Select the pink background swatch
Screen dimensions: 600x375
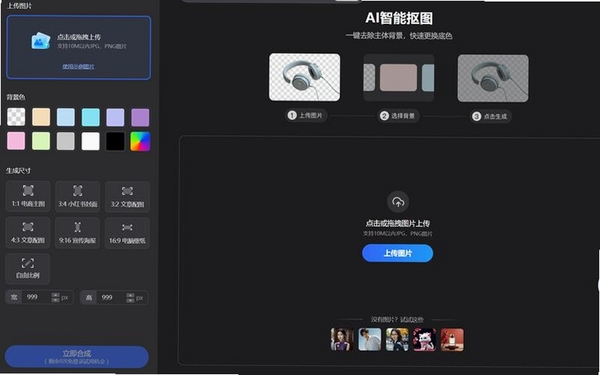point(16,141)
